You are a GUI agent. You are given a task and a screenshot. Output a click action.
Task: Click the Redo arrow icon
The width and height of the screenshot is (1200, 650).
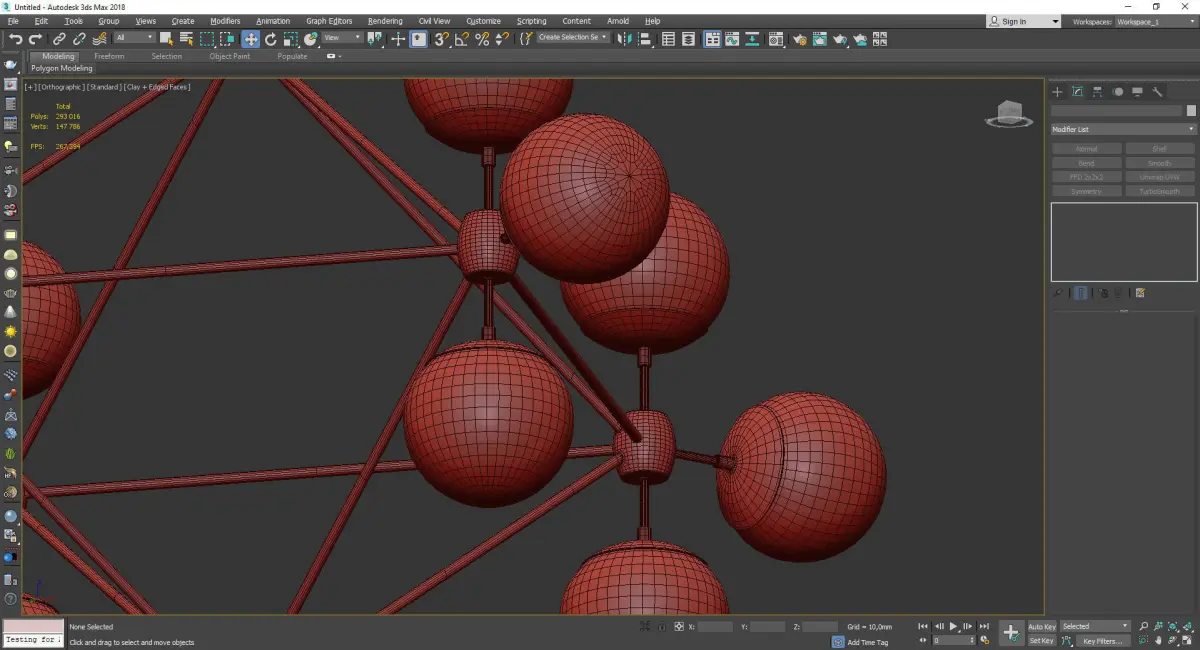35,39
